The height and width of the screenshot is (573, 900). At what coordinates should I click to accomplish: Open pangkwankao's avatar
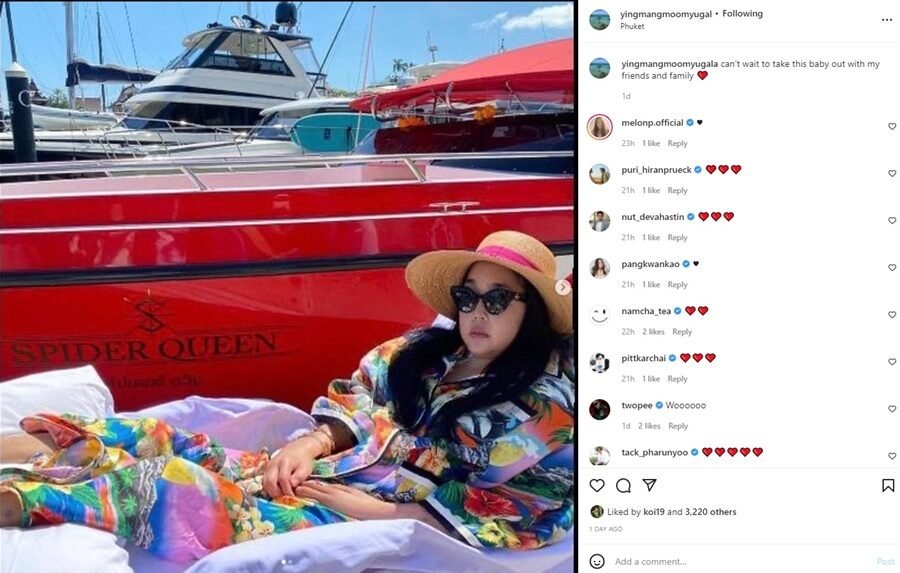click(x=600, y=268)
